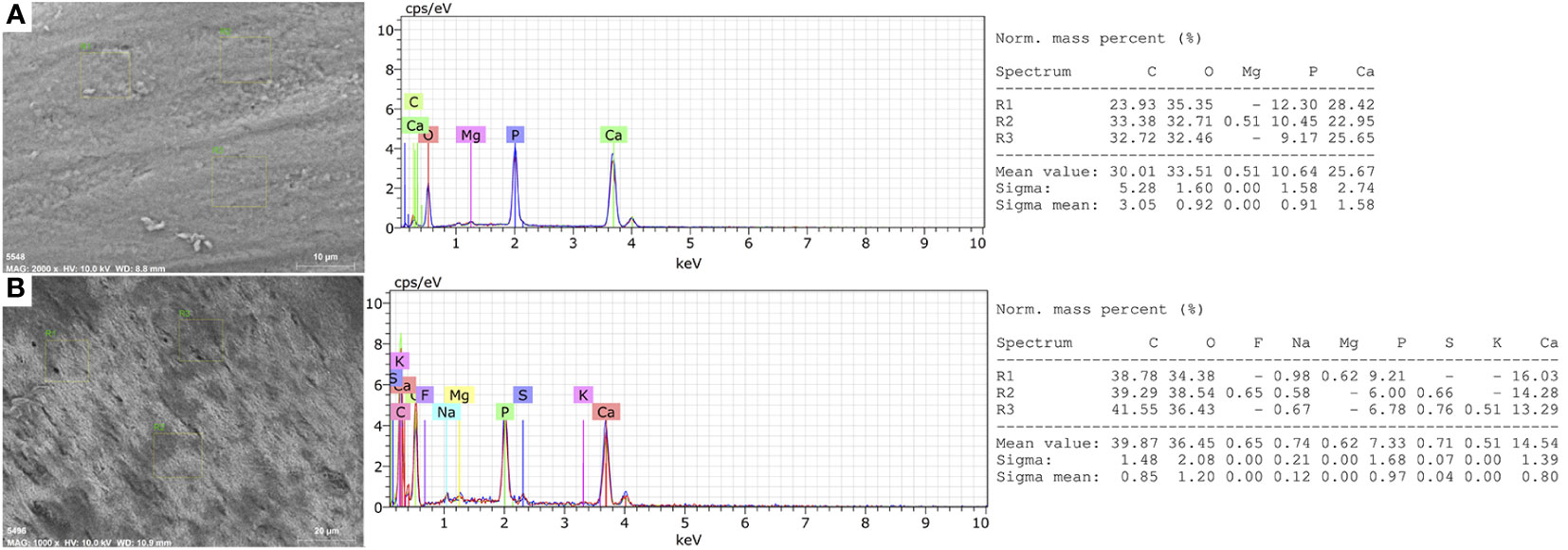Viewport: 1568px width, 550px height.
Task: Select the R1 row label in table A
Action: (1005, 104)
